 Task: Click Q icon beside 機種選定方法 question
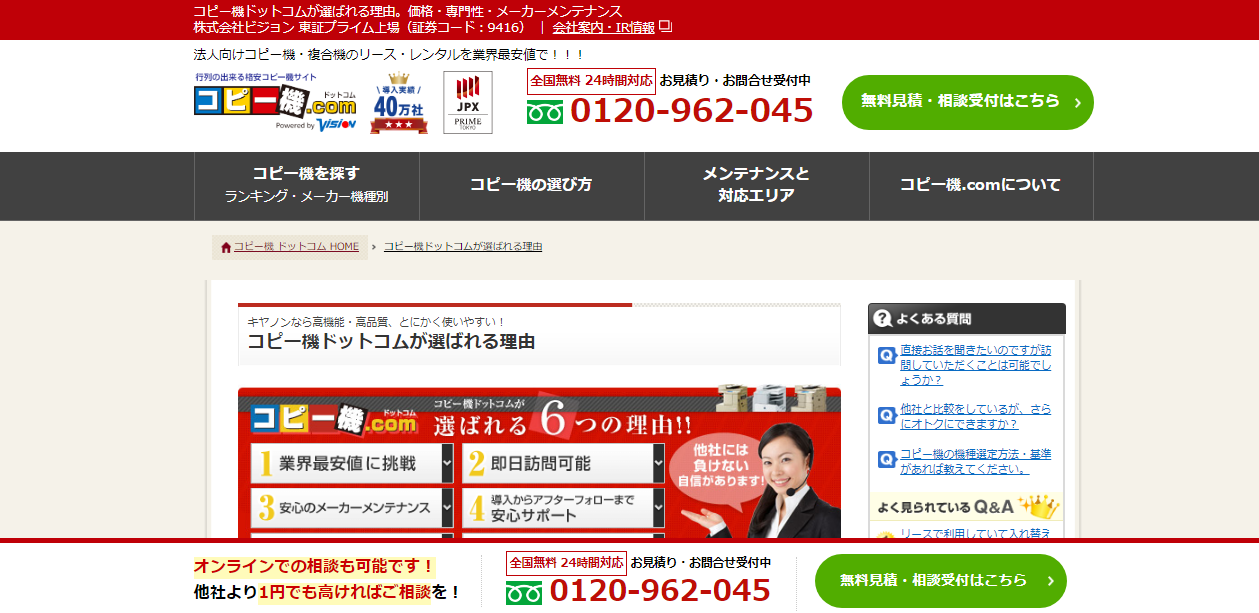click(886, 459)
